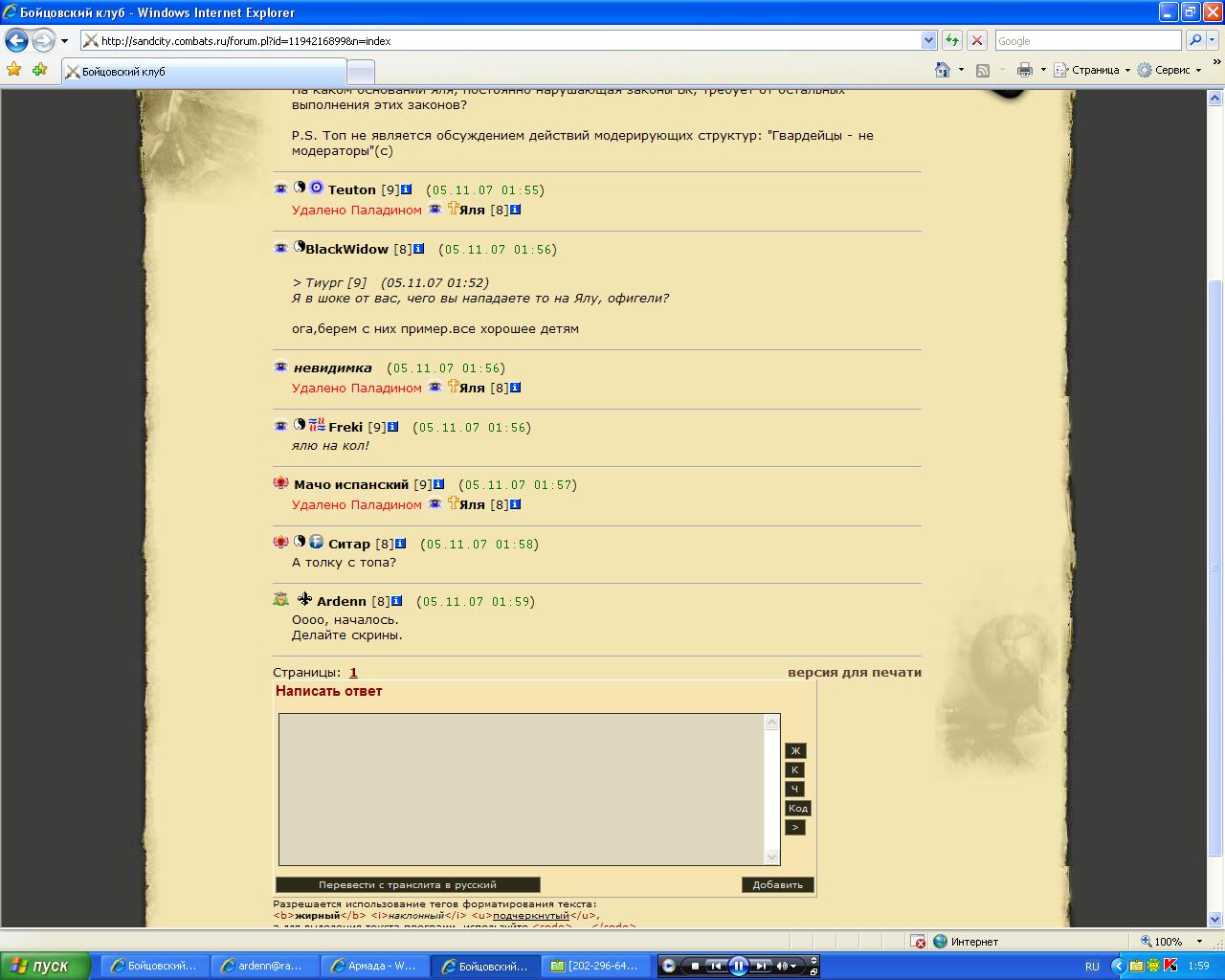Apply underline with the Ч button
The image size is (1225, 980).
pos(794,789)
